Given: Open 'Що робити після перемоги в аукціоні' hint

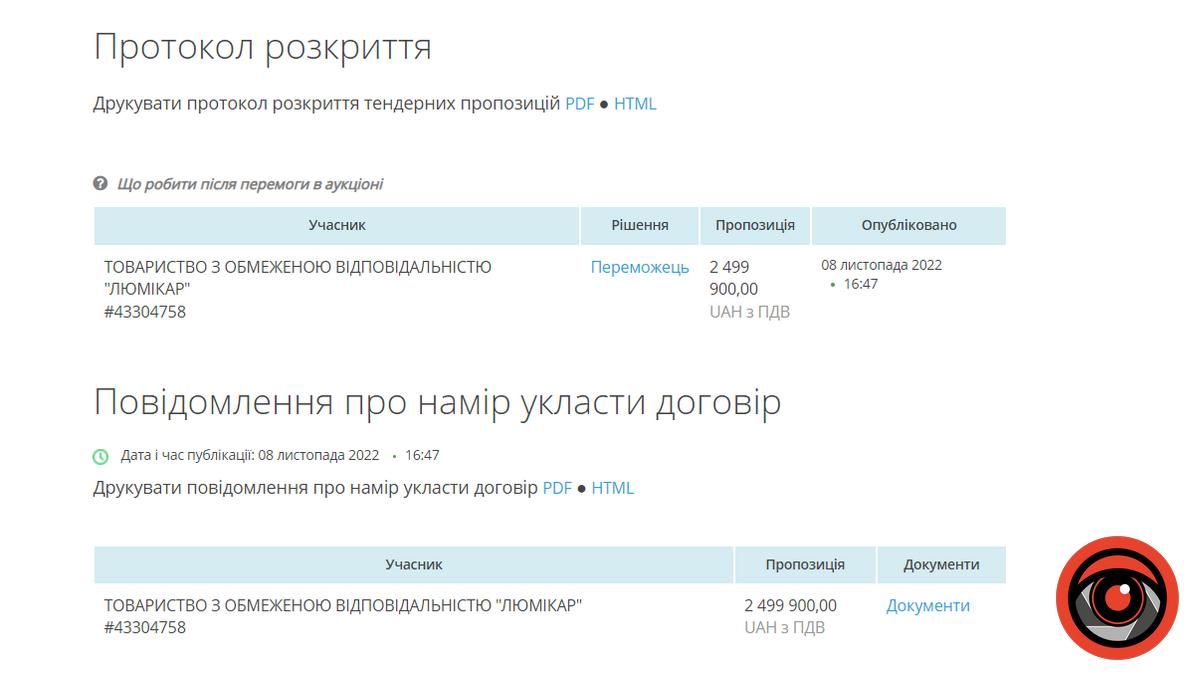Looking at the screenshot, I should coord(249,184).
